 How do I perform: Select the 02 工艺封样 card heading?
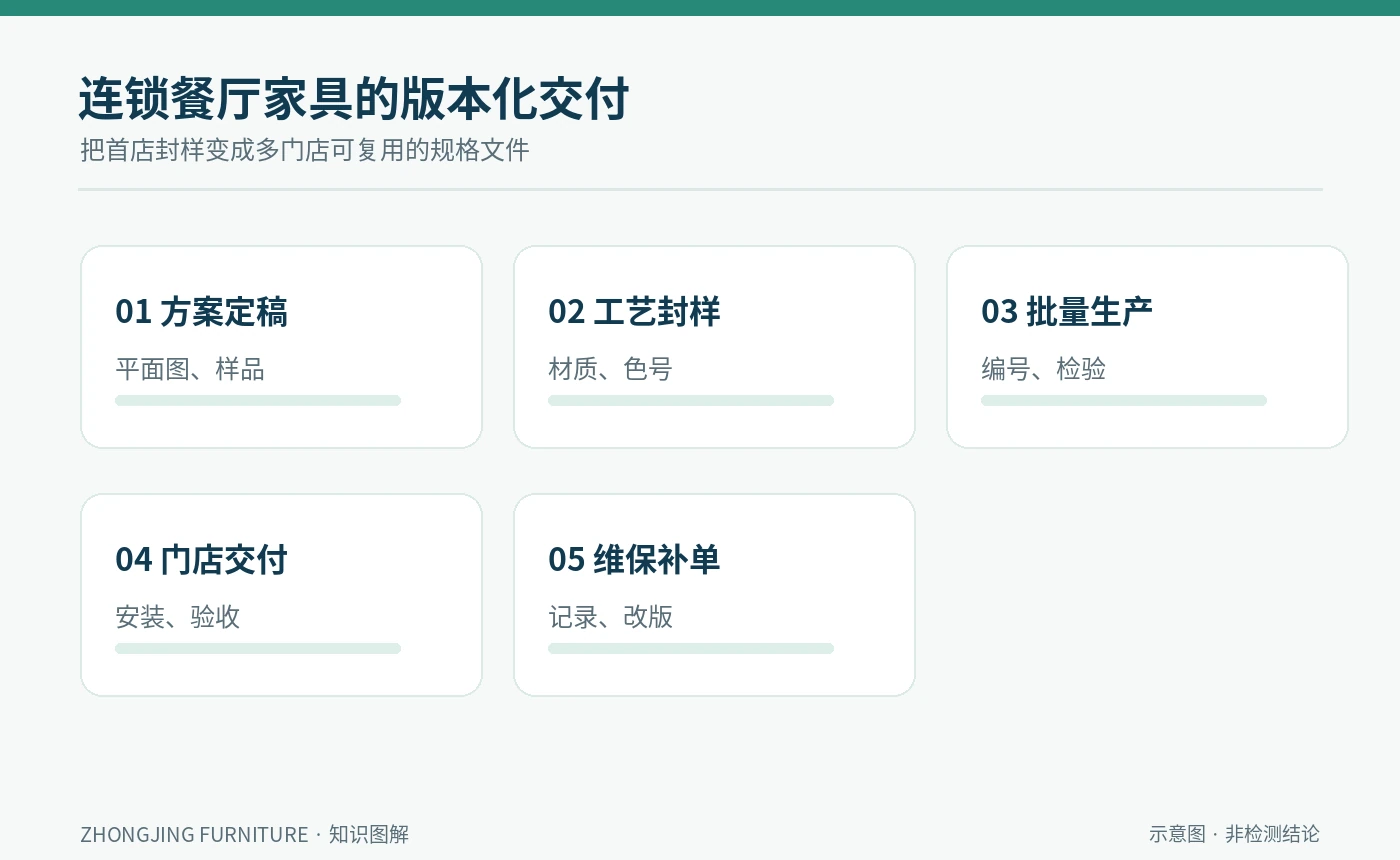[x=634, y=312]
